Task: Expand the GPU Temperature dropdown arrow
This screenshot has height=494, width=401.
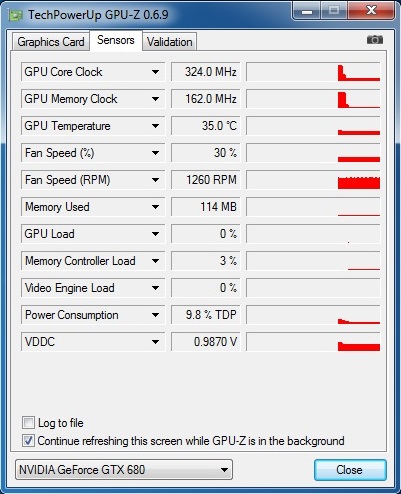Action: point(155,126)
